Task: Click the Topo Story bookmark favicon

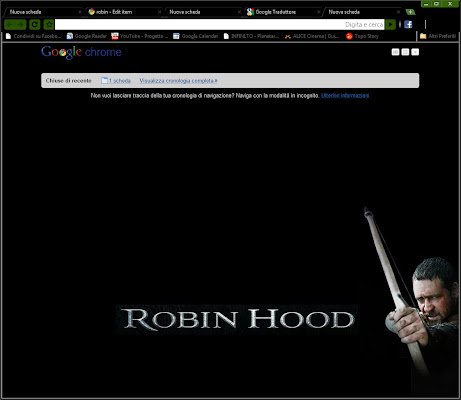Action: [x=349, y=36]
